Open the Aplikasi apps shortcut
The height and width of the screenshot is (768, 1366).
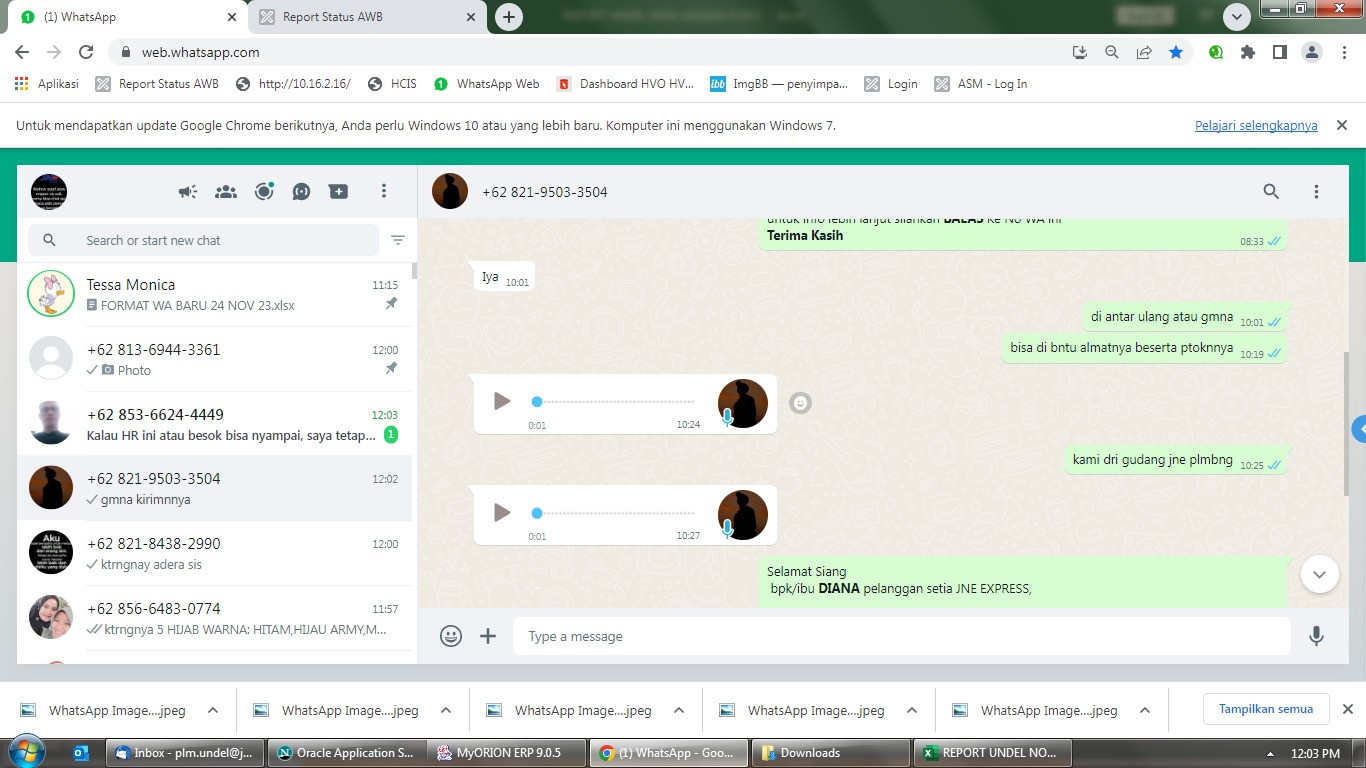pyautogui.click(x=47, y=84)
